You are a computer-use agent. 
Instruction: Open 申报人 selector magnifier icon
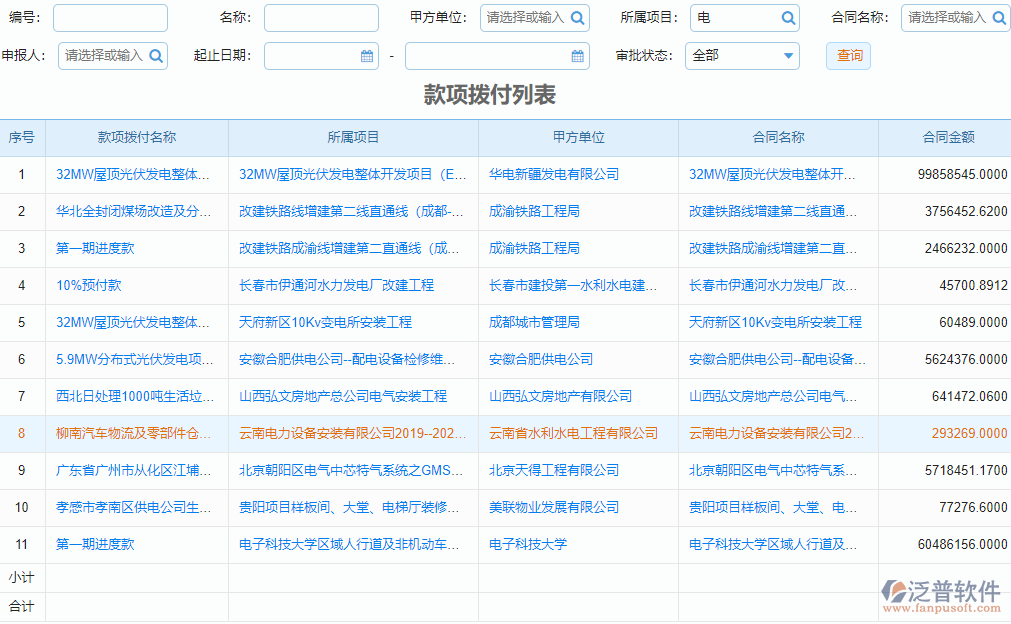pos(155,56)
